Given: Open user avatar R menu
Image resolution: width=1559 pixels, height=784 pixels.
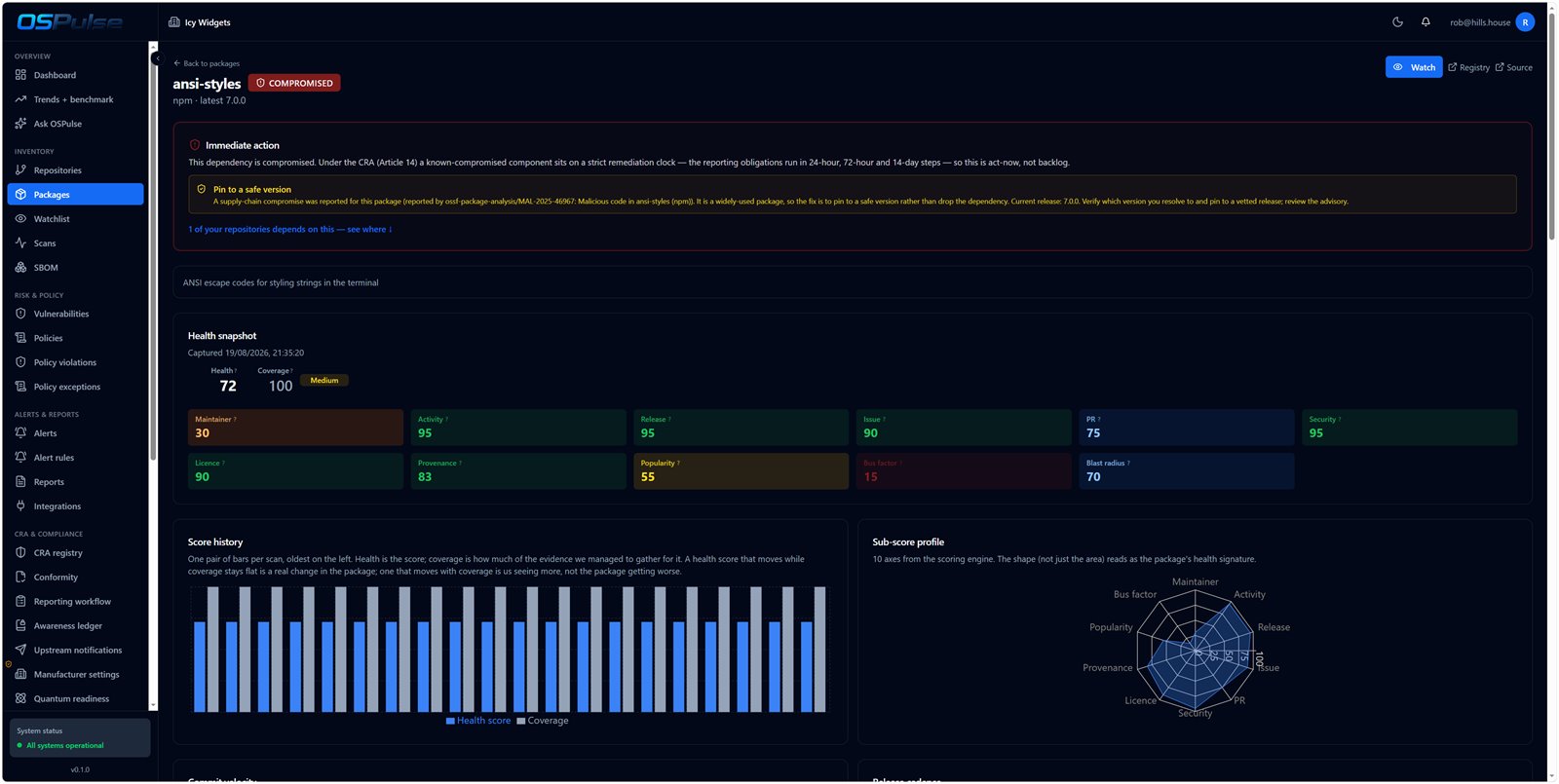Looking at the screenshot, I should (1525, 22).
